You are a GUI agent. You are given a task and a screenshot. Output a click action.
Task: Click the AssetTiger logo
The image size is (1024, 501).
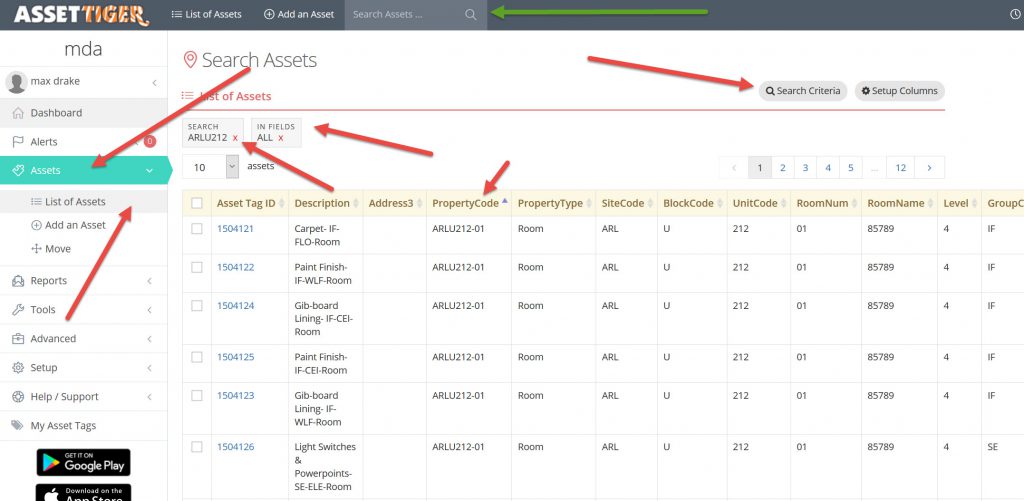81,15
